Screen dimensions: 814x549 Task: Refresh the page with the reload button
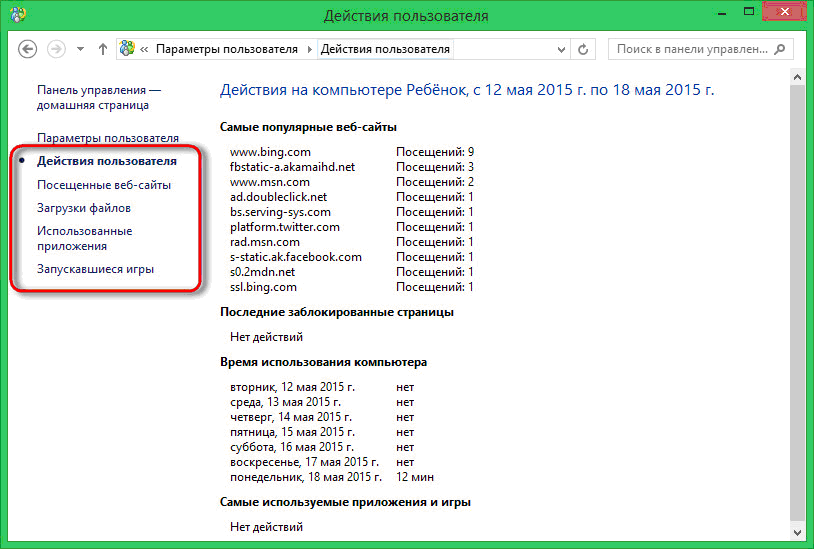(583, 49)
